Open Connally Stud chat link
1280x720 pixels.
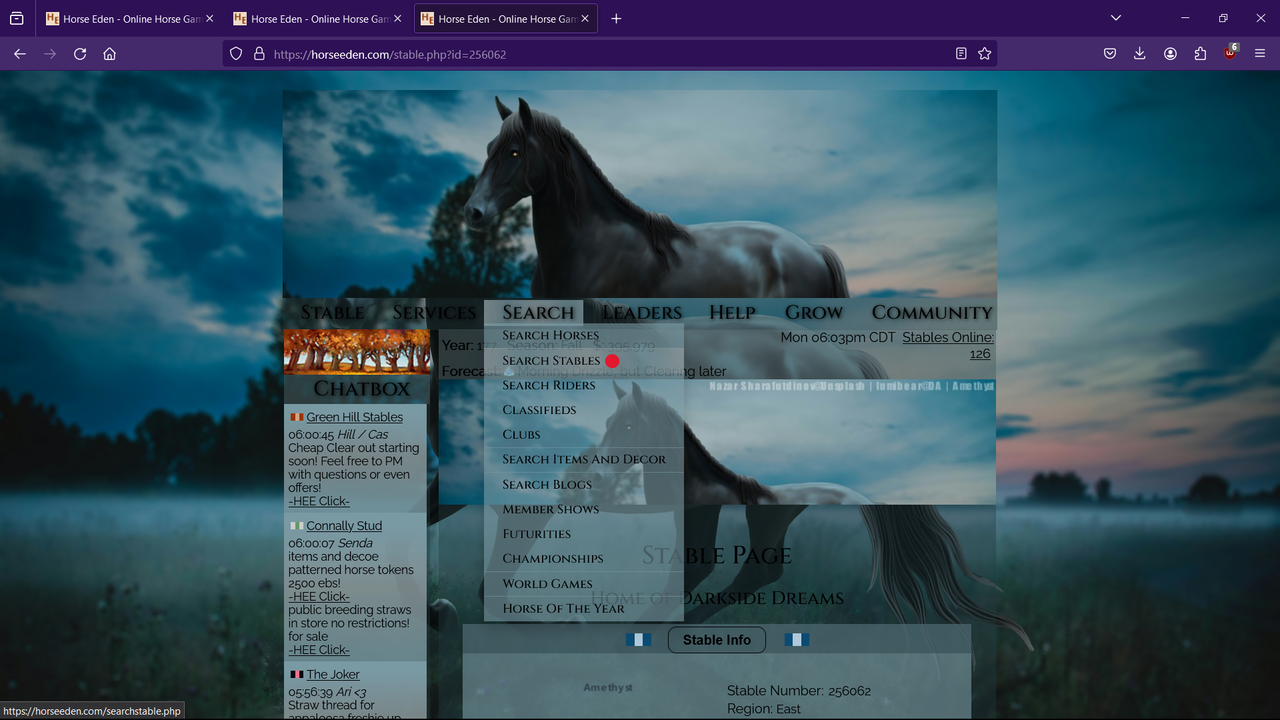(344, 526)
